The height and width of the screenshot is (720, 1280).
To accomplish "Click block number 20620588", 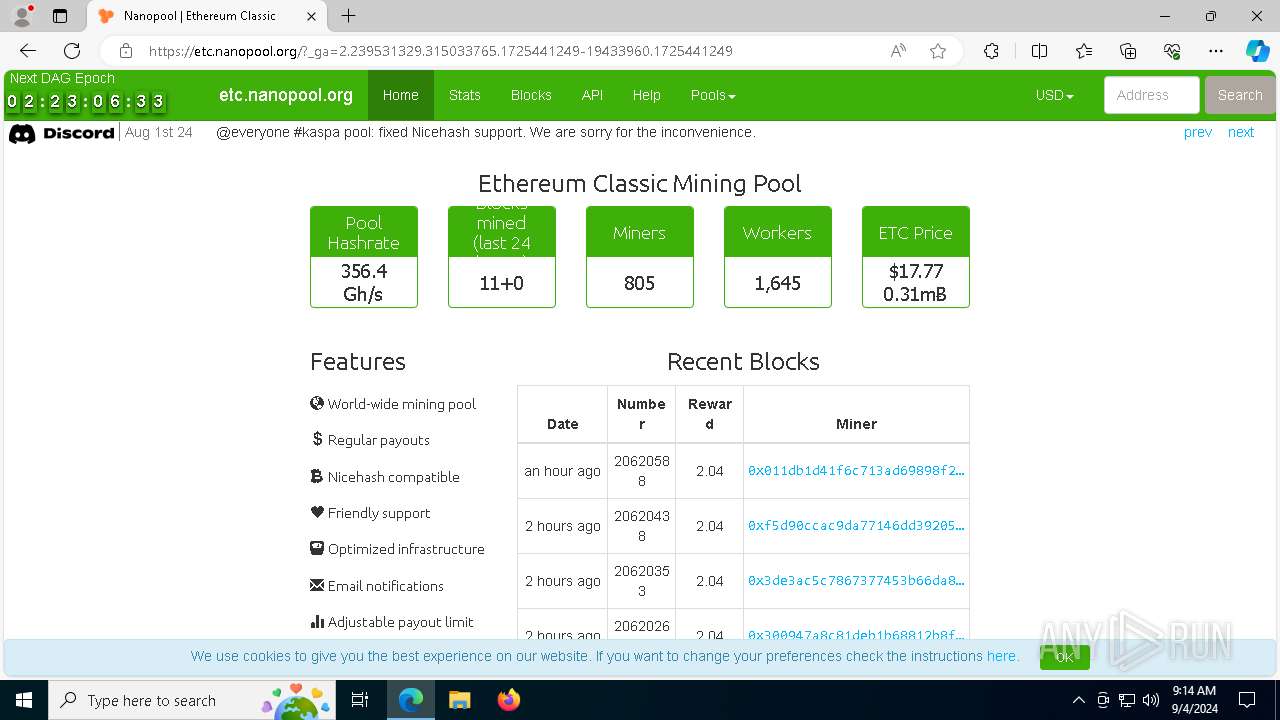I will (642, 471).
